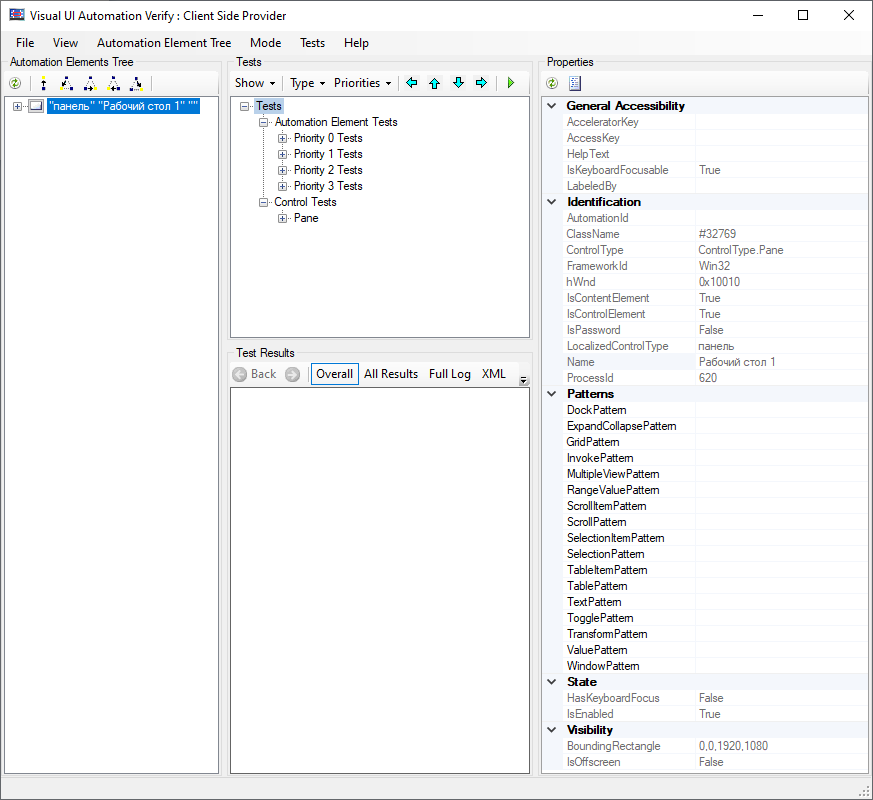Expand the Priority 0 Tests node

pyautogui.click(x=283, y=139)
